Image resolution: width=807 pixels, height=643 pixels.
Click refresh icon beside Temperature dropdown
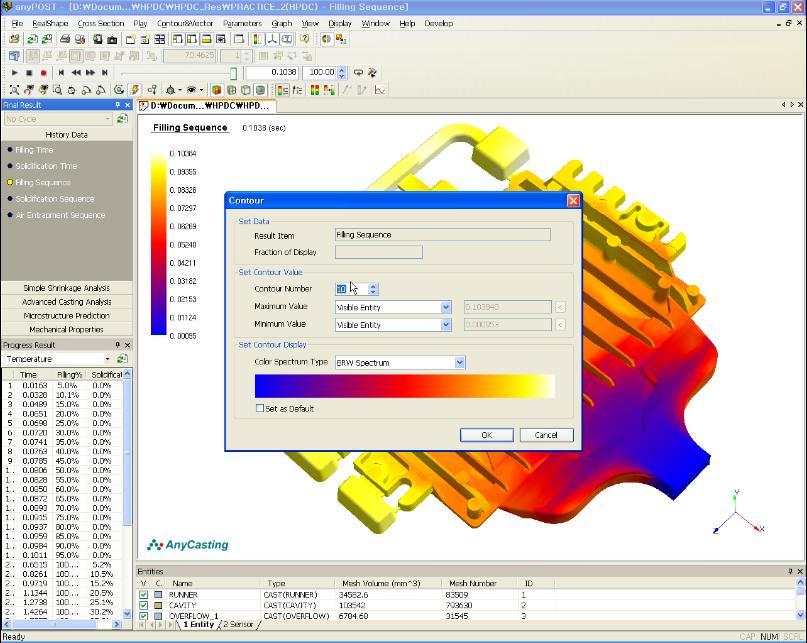pyautogui.click(x=122, y=359)
